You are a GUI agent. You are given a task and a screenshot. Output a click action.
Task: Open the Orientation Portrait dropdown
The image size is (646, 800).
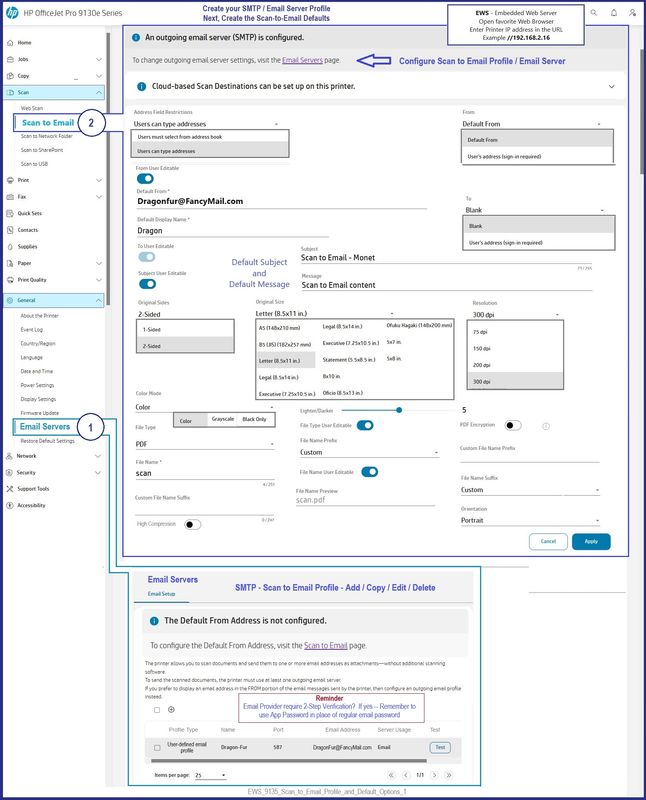coord(530,520)
